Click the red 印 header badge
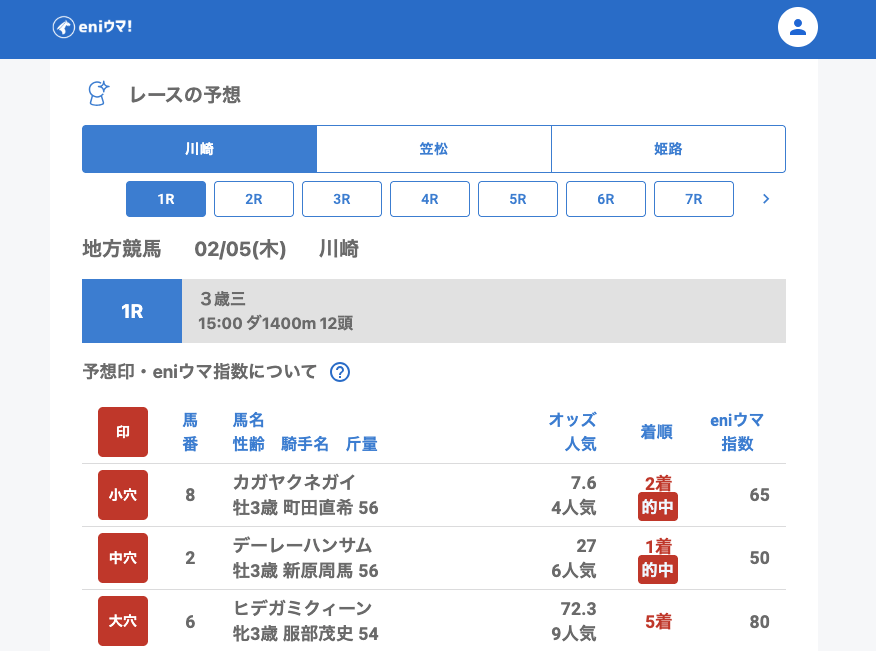 (x=123, y=432)
